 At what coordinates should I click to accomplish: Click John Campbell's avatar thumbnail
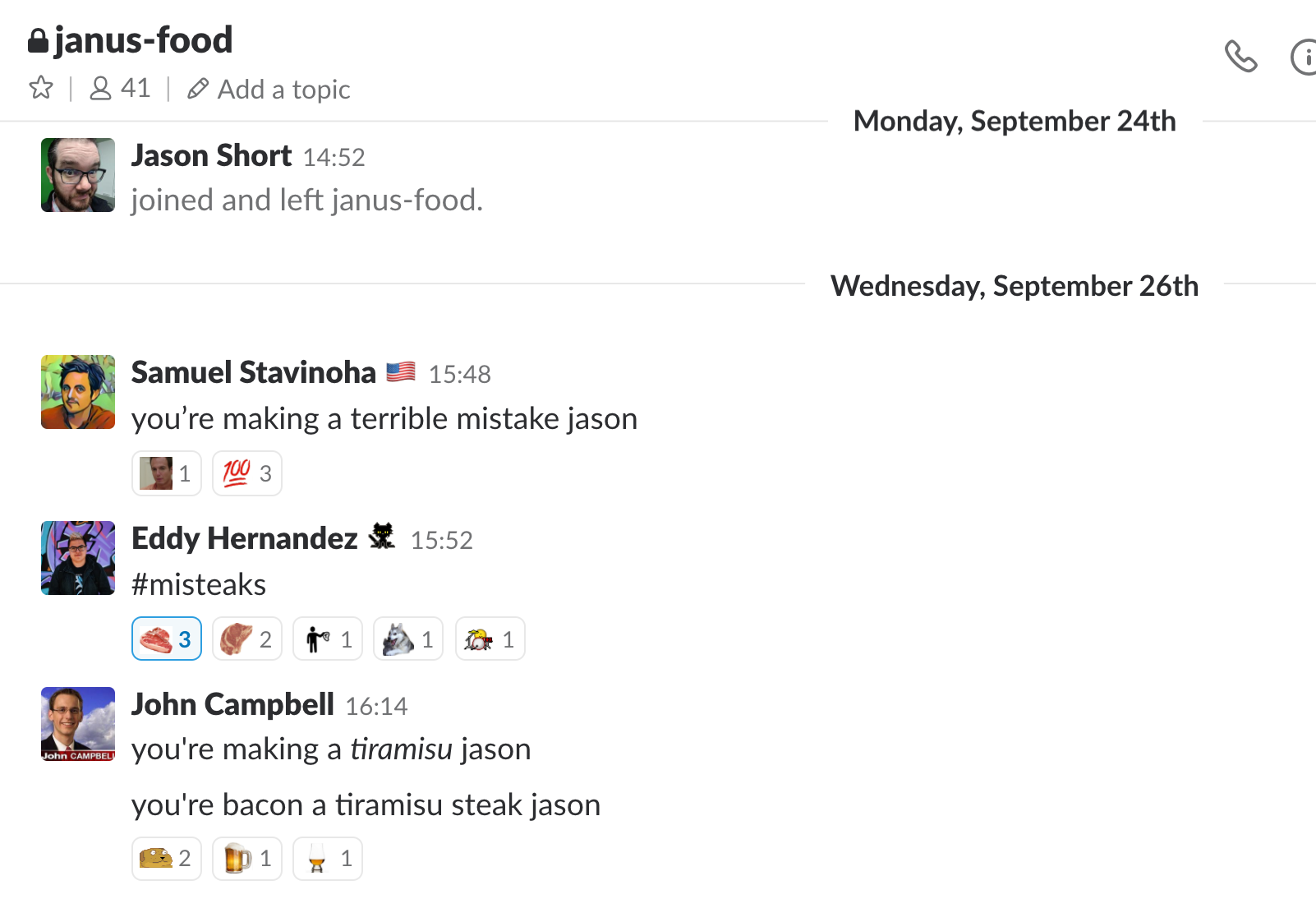click(78, 724)
